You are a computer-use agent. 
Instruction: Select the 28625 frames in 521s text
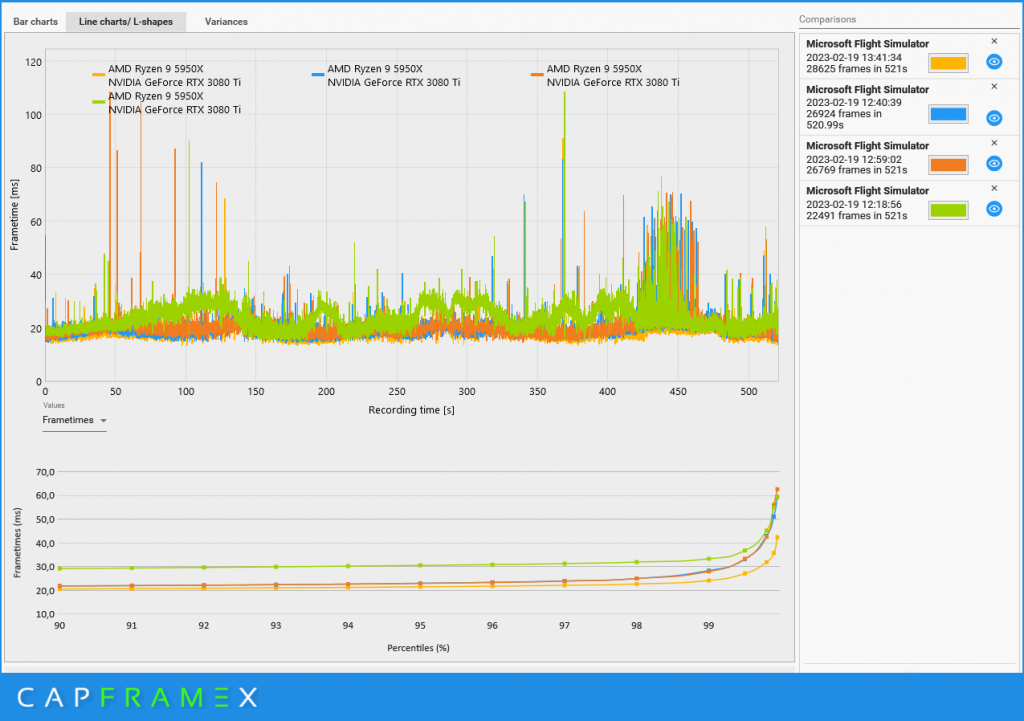click(x=856, y=69)
